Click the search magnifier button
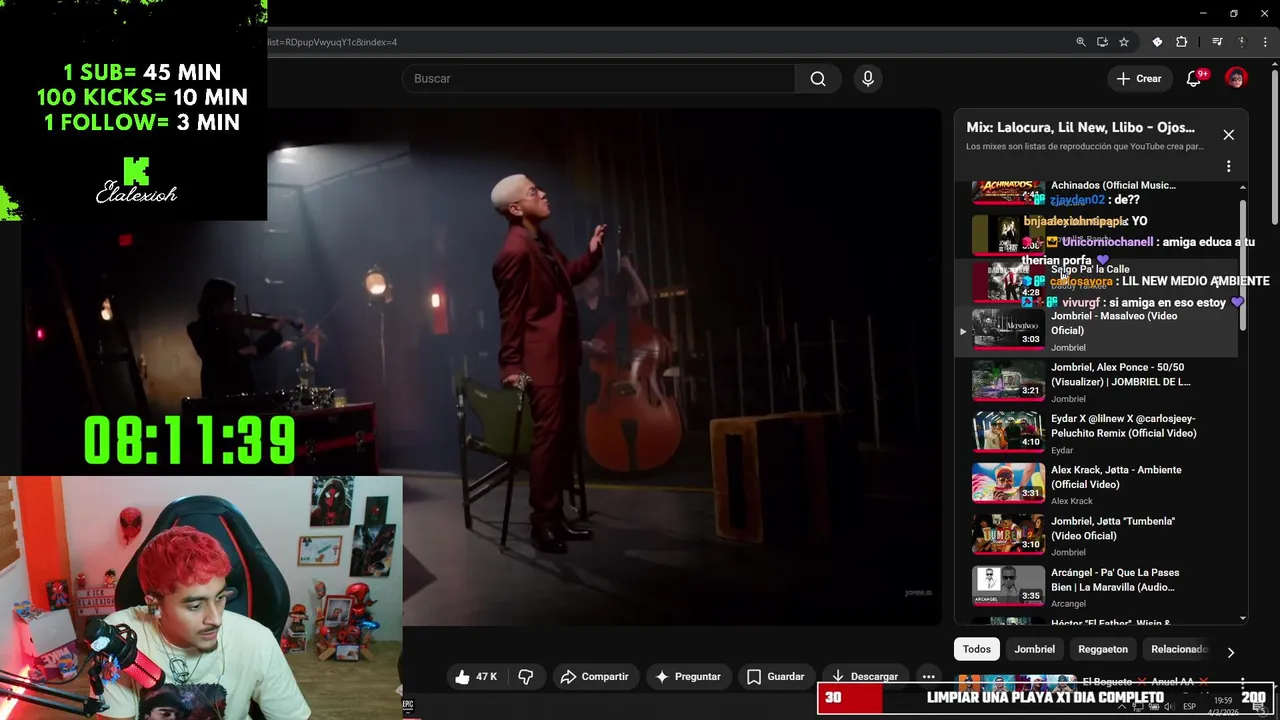This screenshot has width=1280, height=720. tap(818, 79)
